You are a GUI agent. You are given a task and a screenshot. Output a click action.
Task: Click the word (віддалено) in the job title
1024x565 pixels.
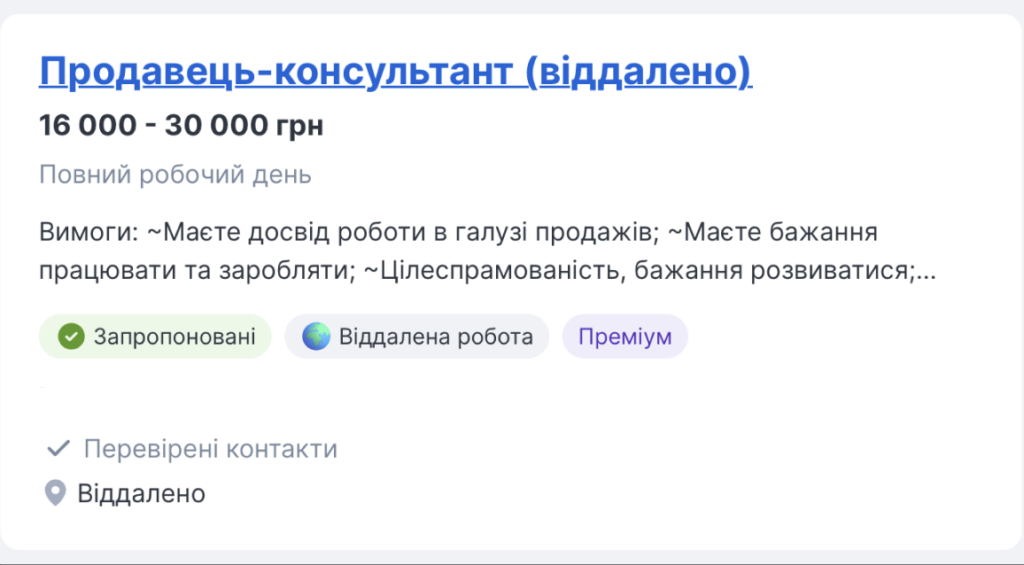[x=638, y=72]
